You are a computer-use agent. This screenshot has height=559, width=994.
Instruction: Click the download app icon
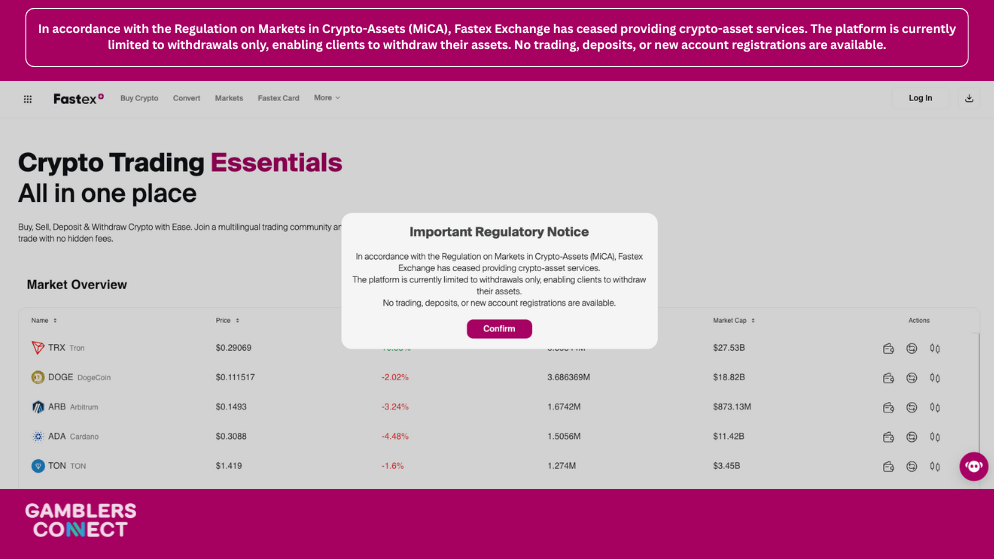pyautogui.click(x=969, y=98)
